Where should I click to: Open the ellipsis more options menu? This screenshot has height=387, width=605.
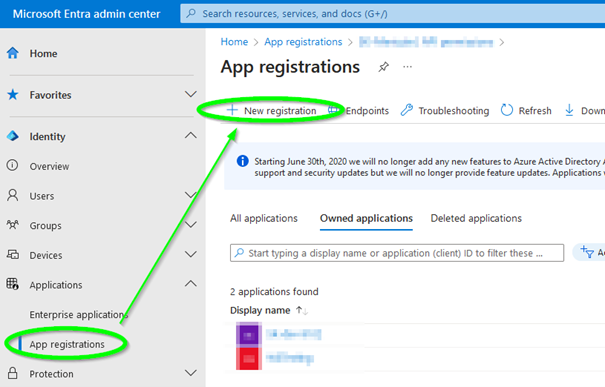(x=407, y=67)
